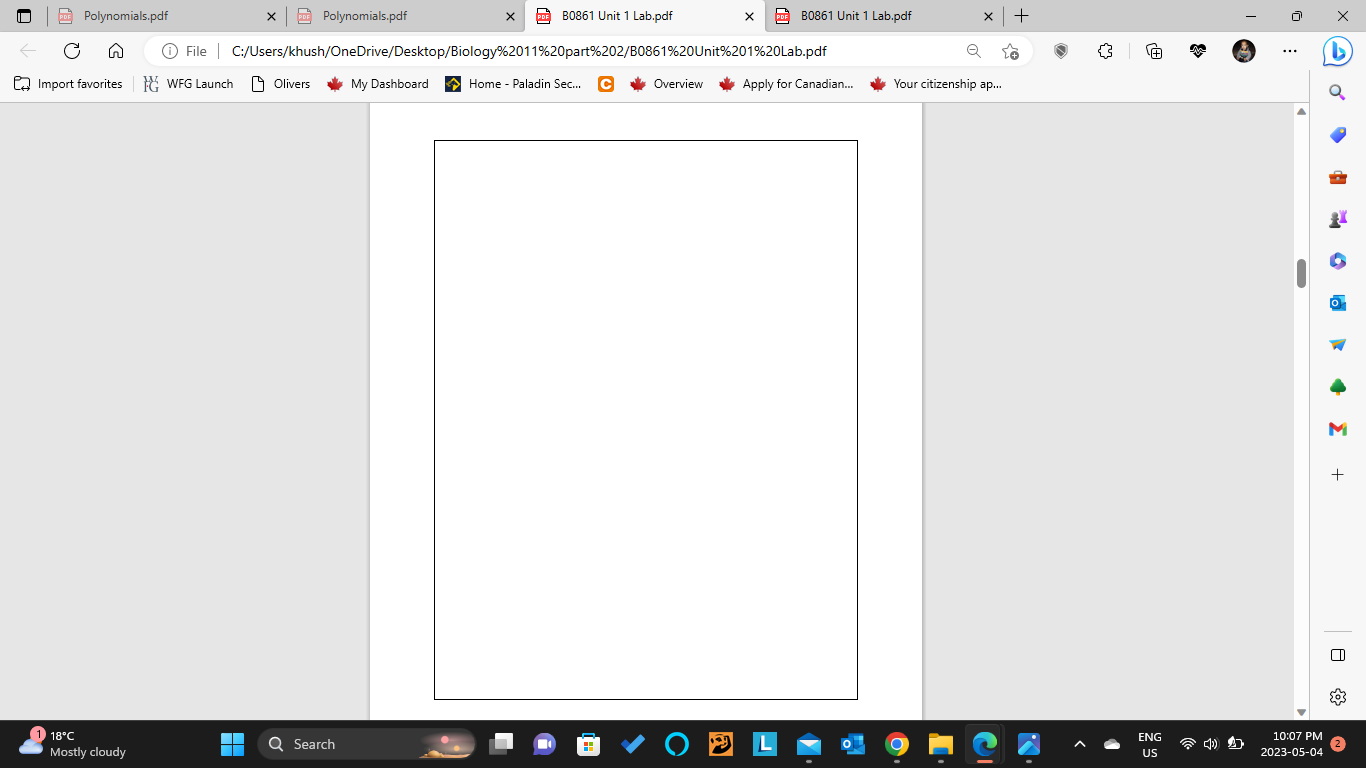Open My Dashboard bookmark
The height and width of the screenshot is (768, 1366).
click(x=378, y=84)
